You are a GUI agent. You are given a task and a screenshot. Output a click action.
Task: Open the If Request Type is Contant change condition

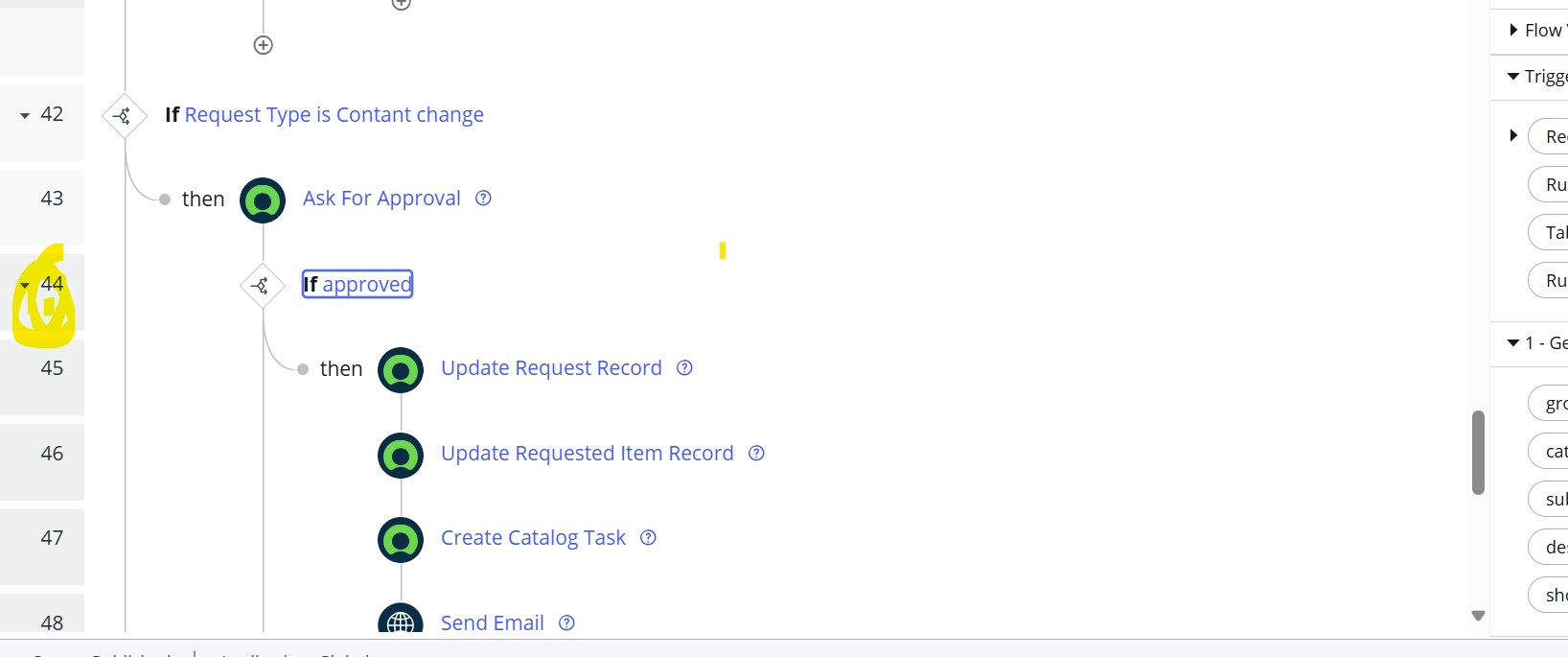pyautogui.click(x=324, y=114)
